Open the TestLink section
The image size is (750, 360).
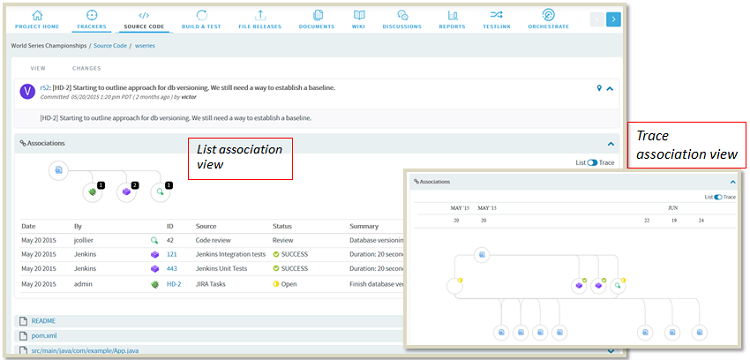click(x=496, y=20)
